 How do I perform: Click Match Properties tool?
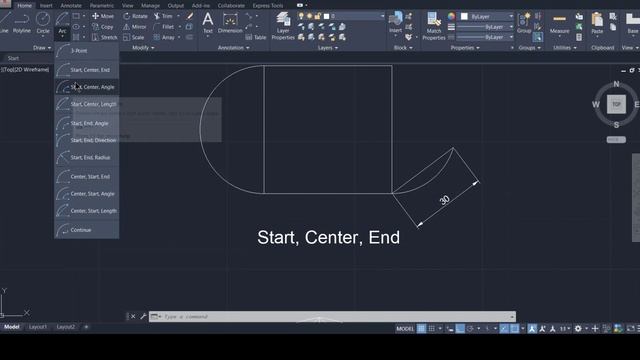coord(433,26)
